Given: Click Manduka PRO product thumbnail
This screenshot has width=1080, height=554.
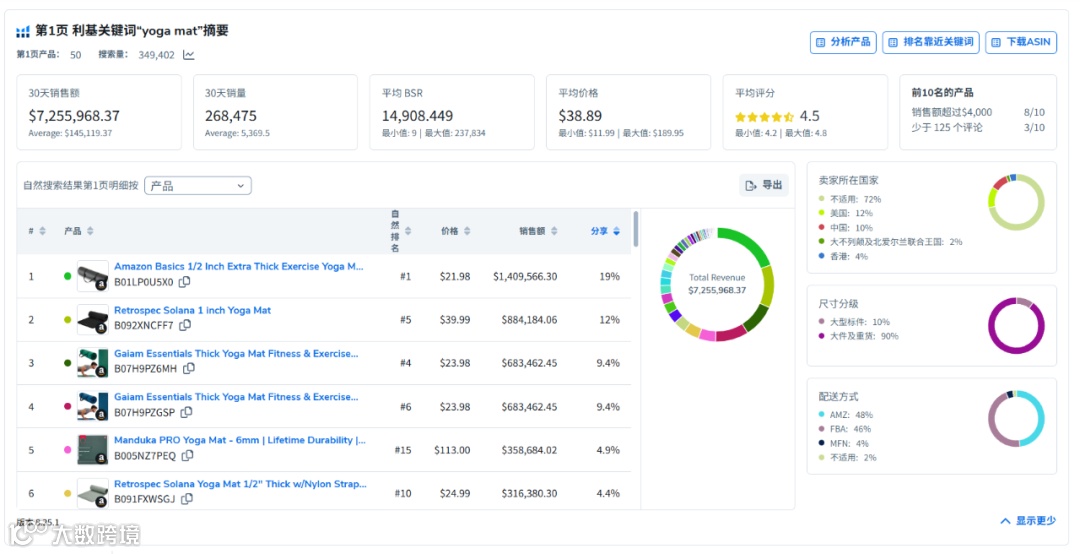Looking at the screenshot, I should point(92,450).
